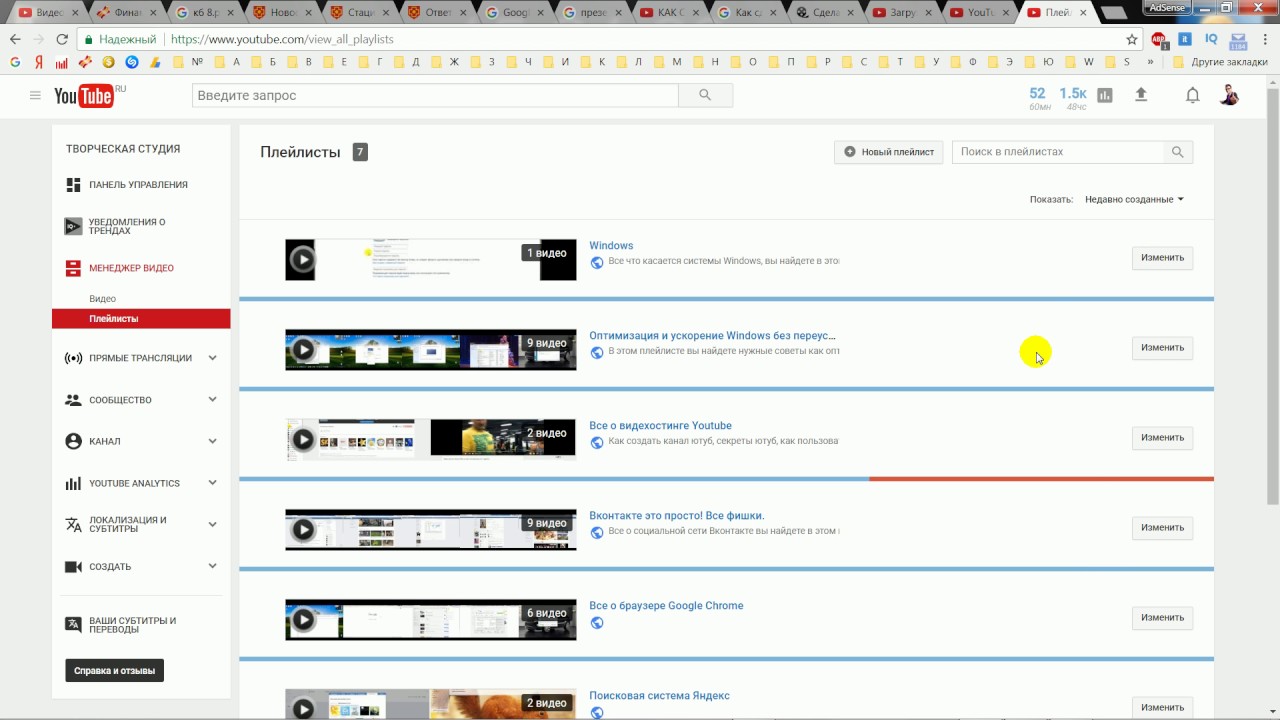Screen dimensions: 1280x720
Task: Open the Другие закладки bookmarks folder
Action: pos(1219,62)
